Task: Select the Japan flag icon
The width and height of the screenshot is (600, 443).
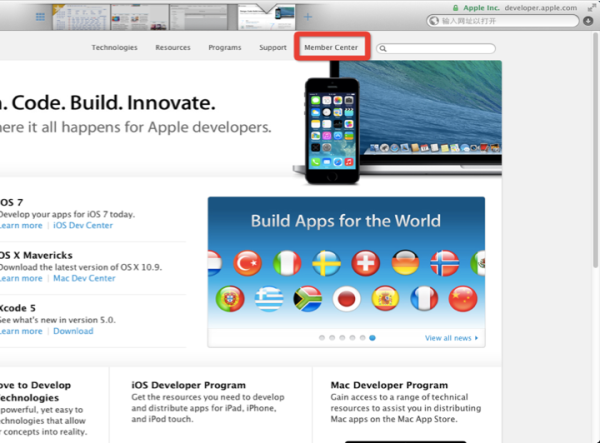Action: (347, 299)
